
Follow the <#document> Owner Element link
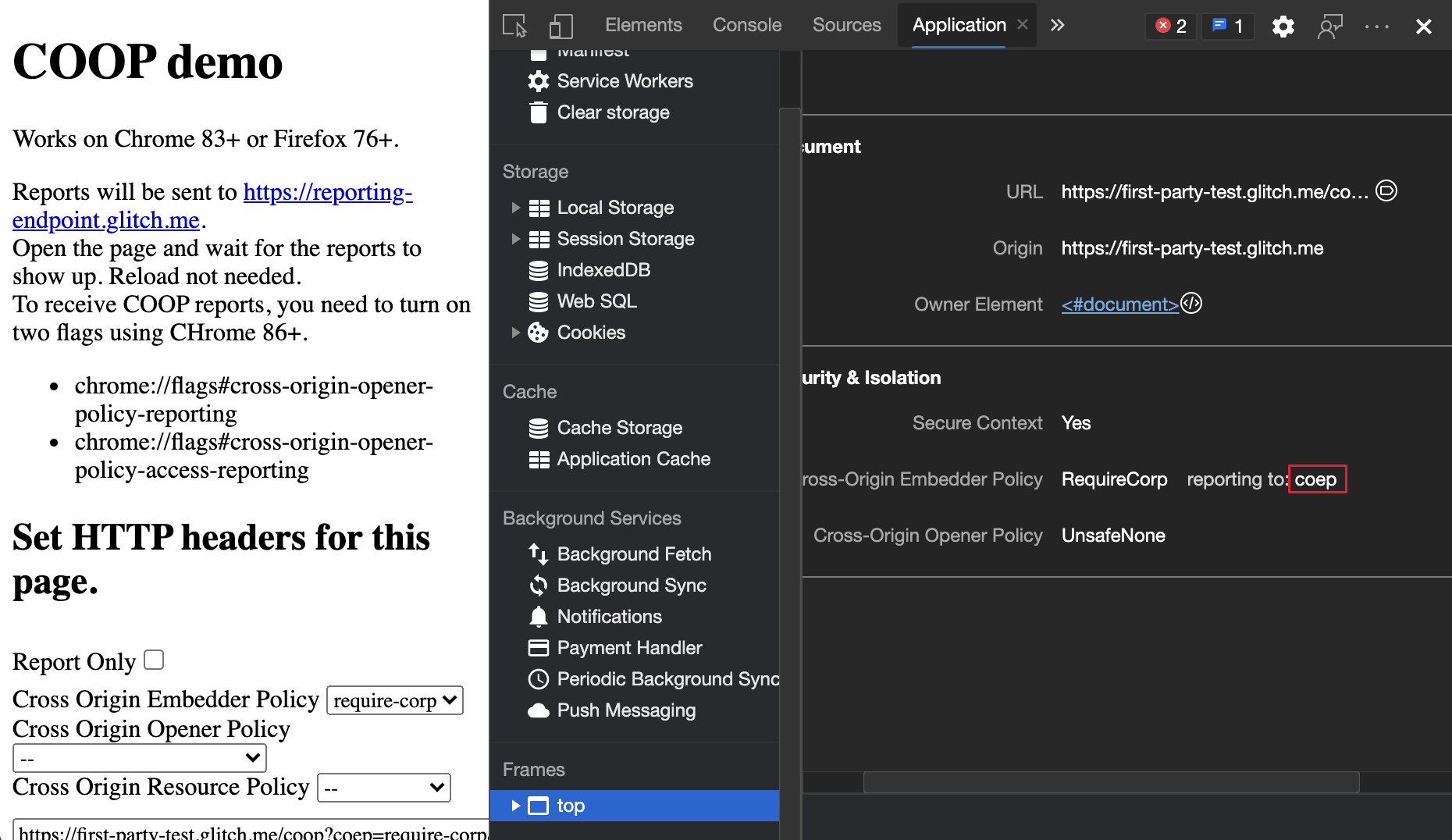click(x=1119, y=304)
